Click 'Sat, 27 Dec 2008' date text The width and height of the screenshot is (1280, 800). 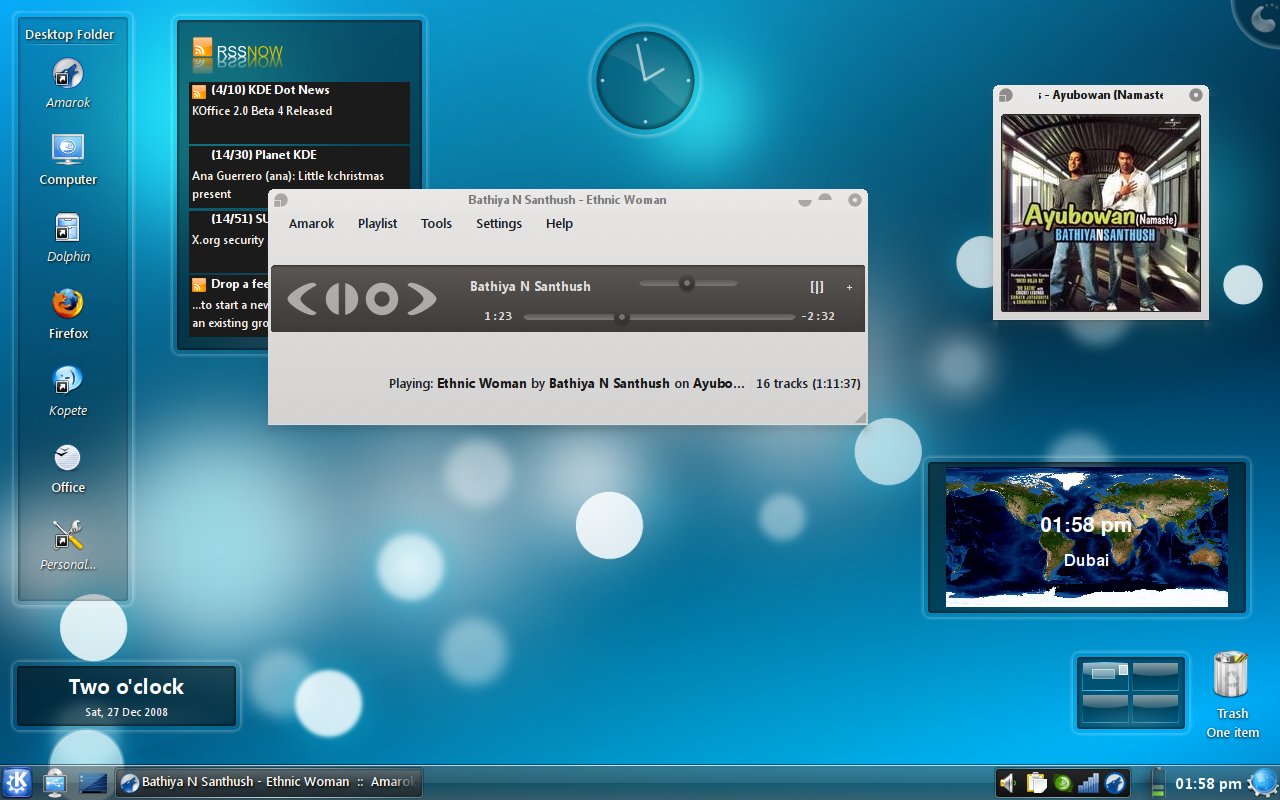point(126,713)
